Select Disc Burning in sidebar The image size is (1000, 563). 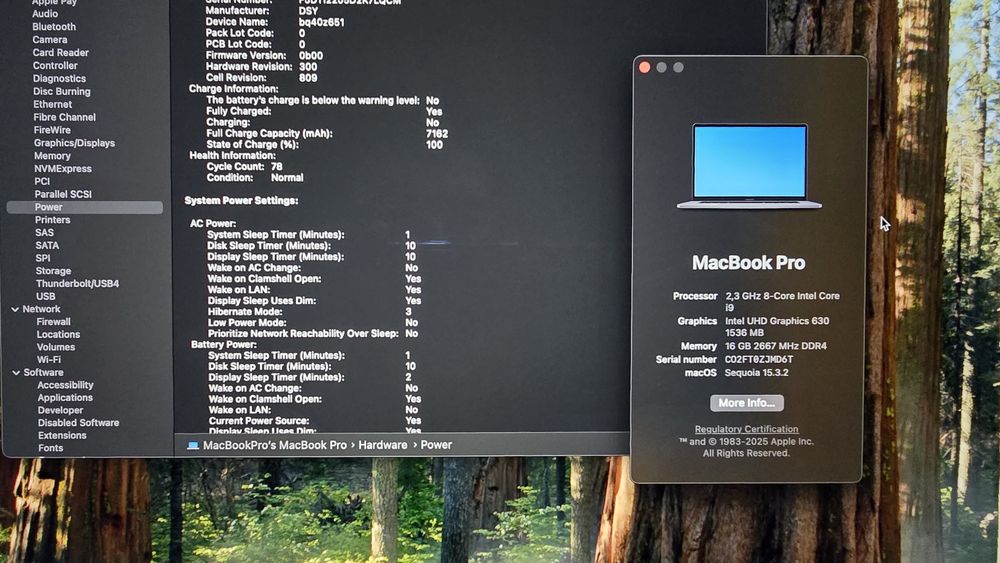62,91
